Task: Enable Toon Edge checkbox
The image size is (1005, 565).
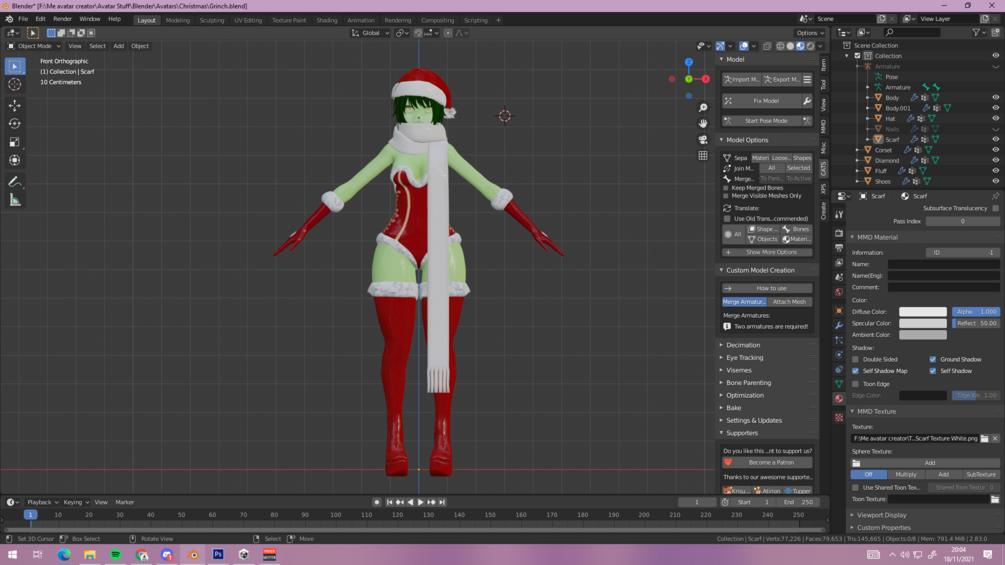Action: 856,384
